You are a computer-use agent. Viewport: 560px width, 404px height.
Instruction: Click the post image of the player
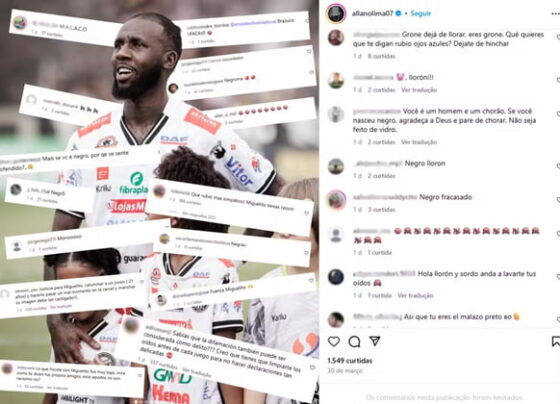pos(159,202)
